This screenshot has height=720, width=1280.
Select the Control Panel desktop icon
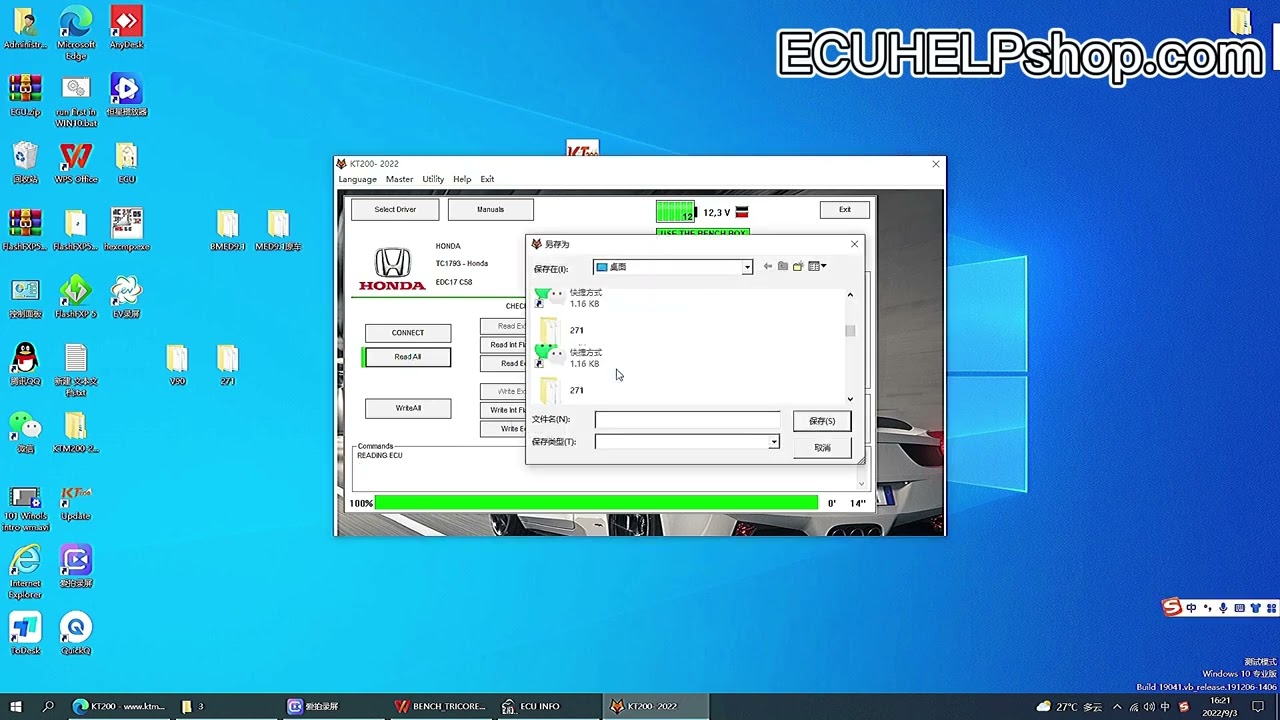[x=25, y=298]
